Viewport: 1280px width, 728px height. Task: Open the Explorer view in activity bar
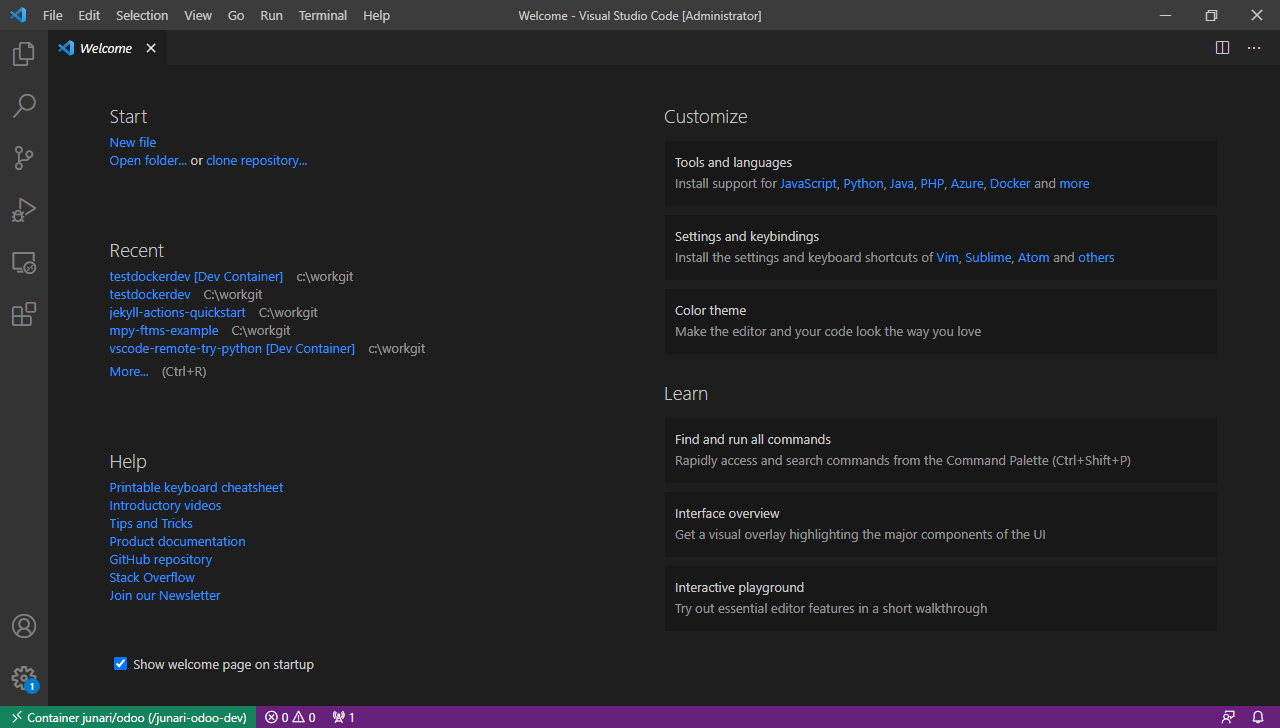click(24, 54)
